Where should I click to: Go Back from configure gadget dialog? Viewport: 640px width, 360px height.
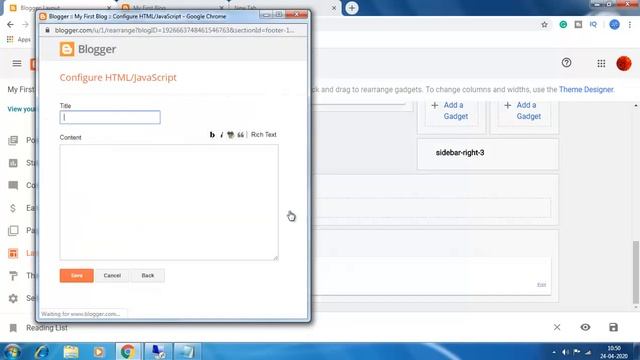[148, 276]
